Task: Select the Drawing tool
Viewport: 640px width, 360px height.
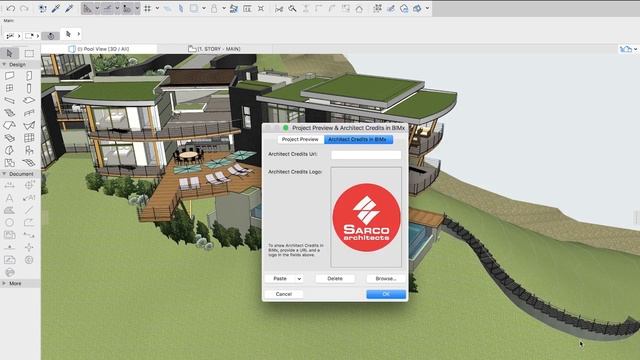Action: (9, 235)
